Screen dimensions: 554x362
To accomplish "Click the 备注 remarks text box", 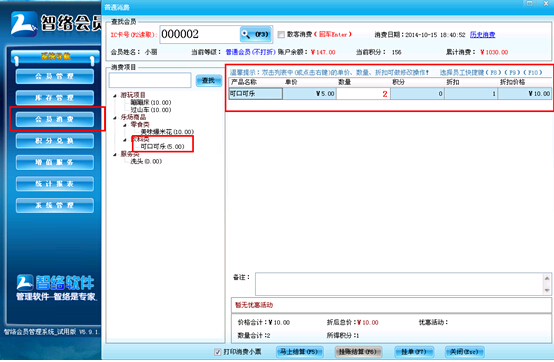I will point(399,284).
